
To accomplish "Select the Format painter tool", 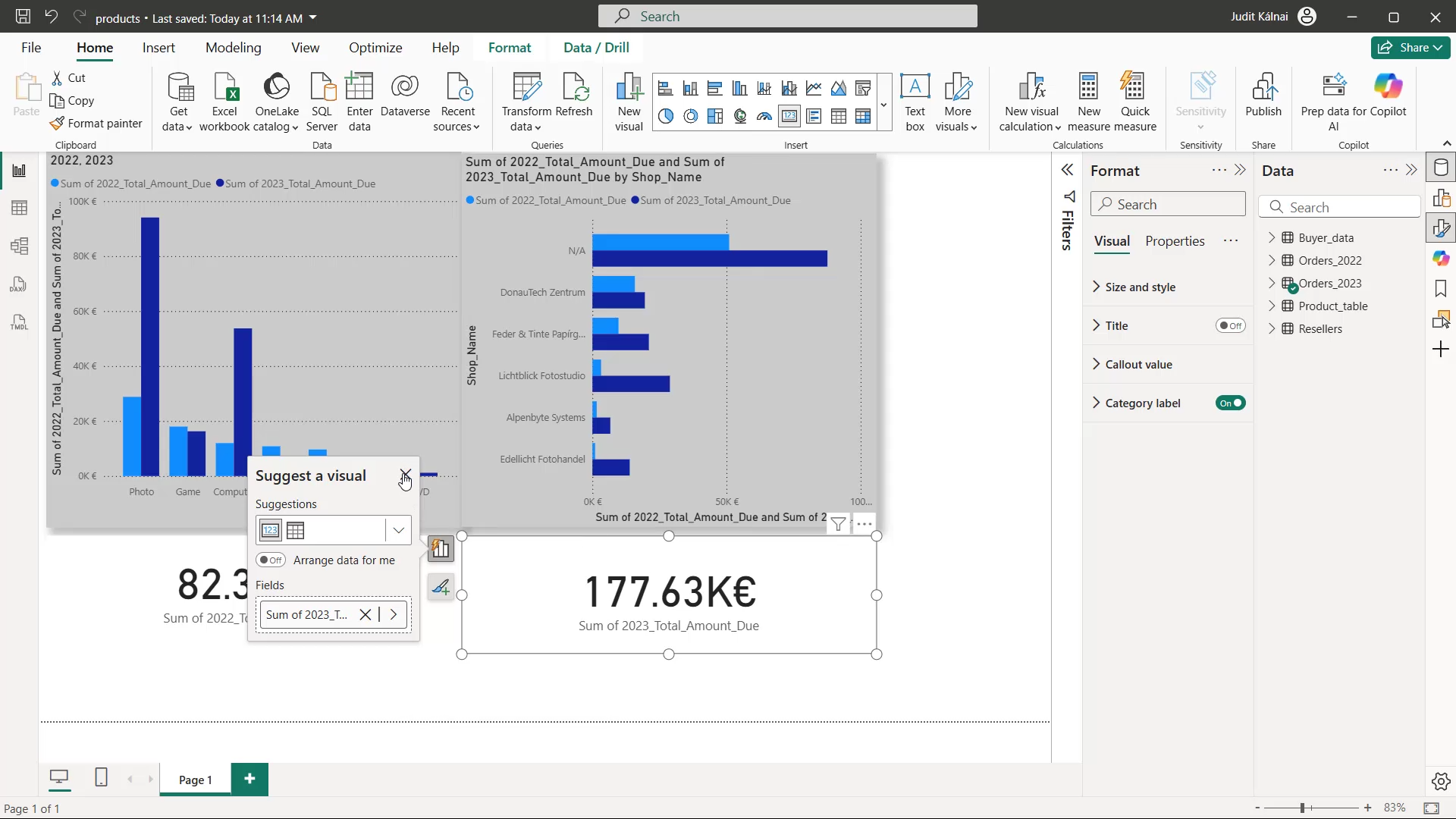I will click(96, 123).
